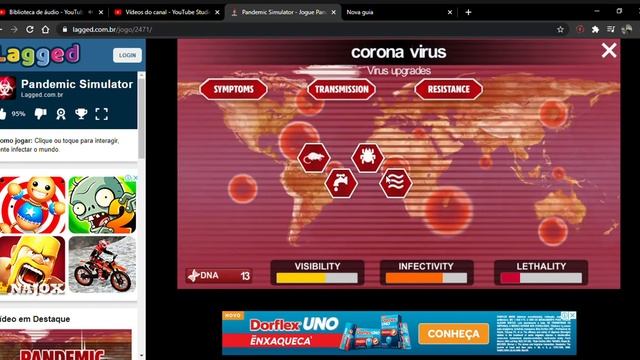Click the CONHEÇA button in the Dorflex ad

coord(453,334)
